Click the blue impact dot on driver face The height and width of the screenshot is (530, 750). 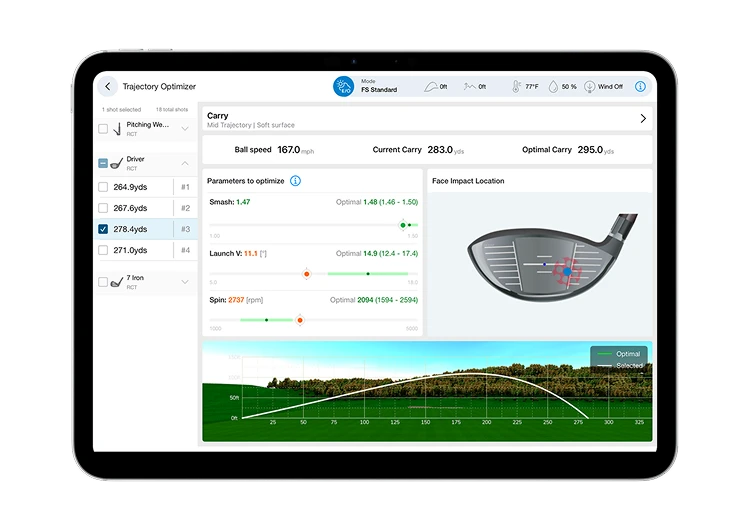click(567, 272)
